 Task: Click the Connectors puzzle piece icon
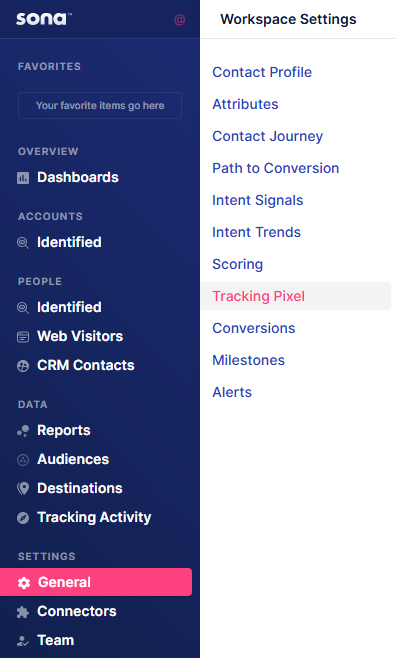(x=23, y=612)
